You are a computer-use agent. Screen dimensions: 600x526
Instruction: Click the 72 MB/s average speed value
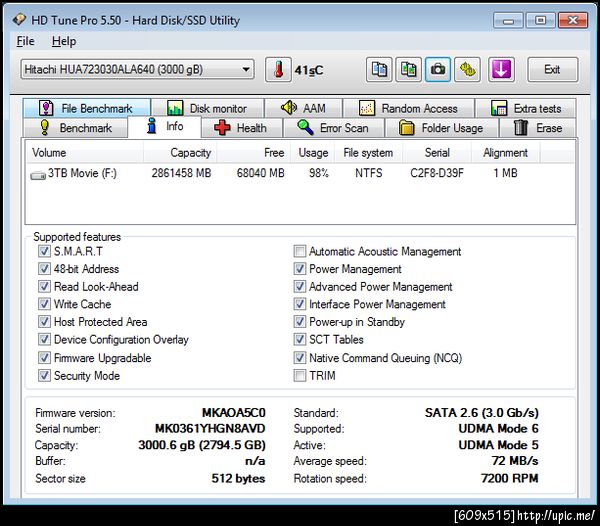pos(515,461)
